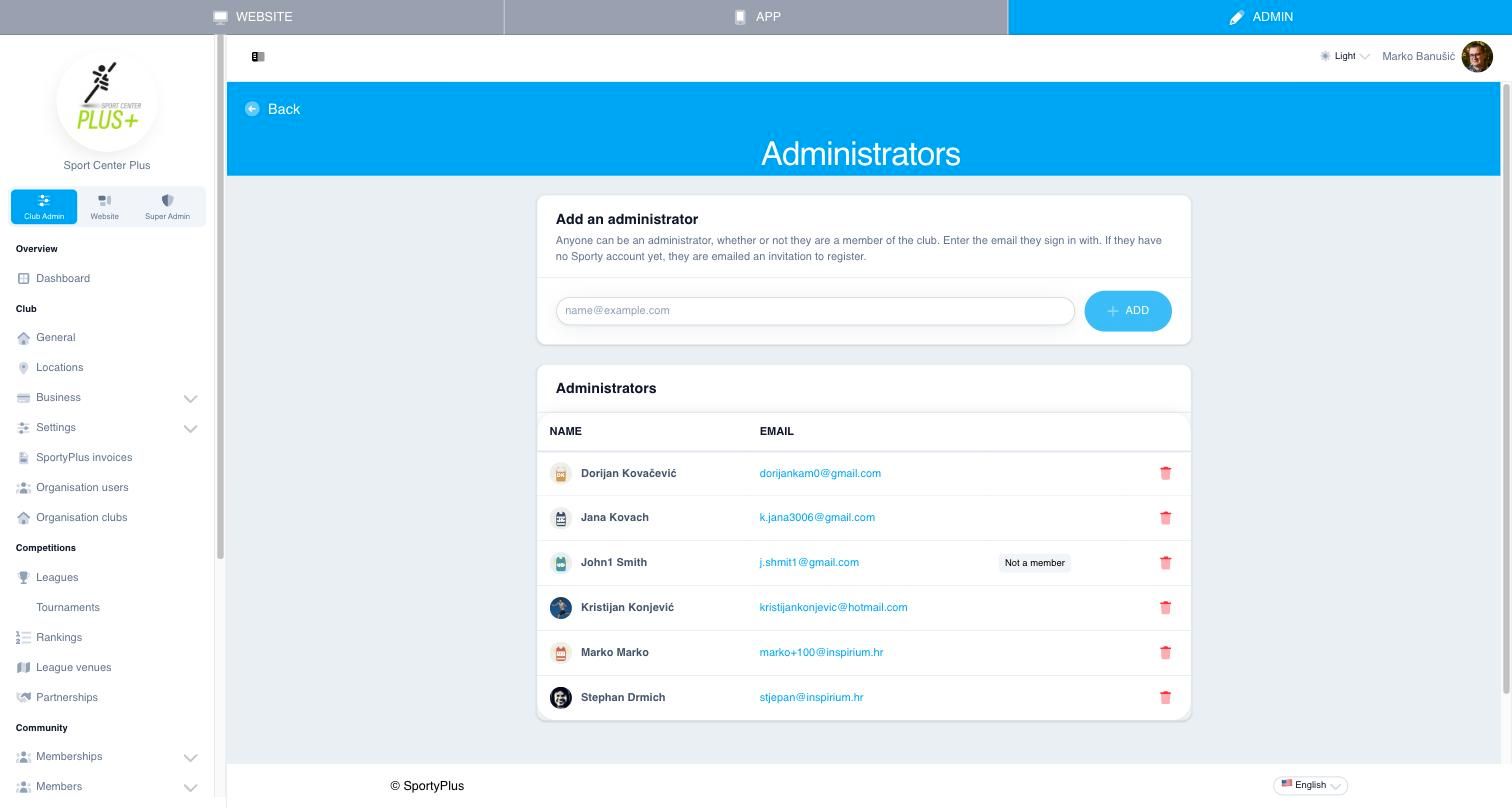Expand the Settings submenu
1512x808 pixels.
click(x=190, y=428)
